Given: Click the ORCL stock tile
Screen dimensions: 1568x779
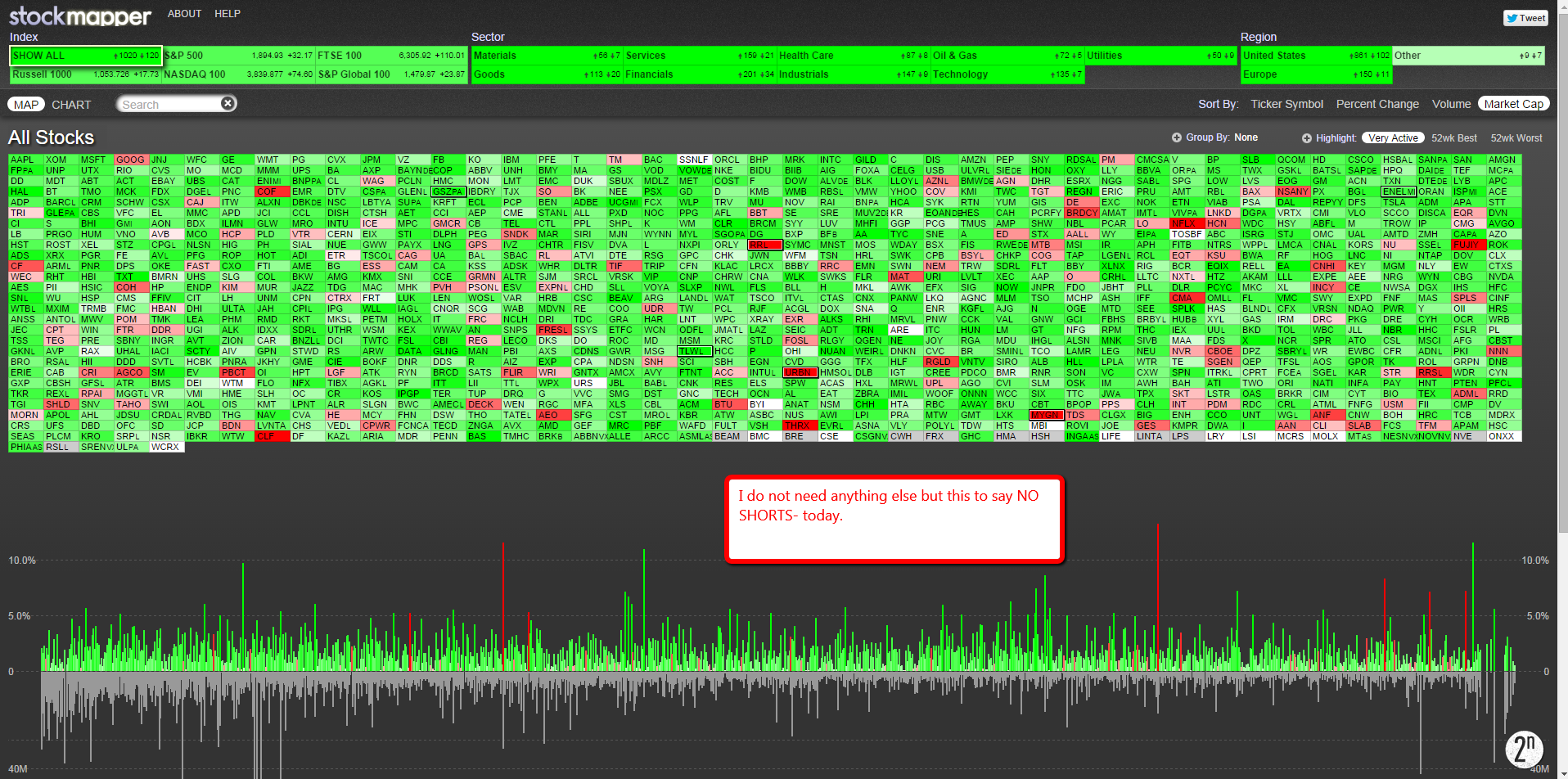Looking at the screenshot, I should [729, 160].
